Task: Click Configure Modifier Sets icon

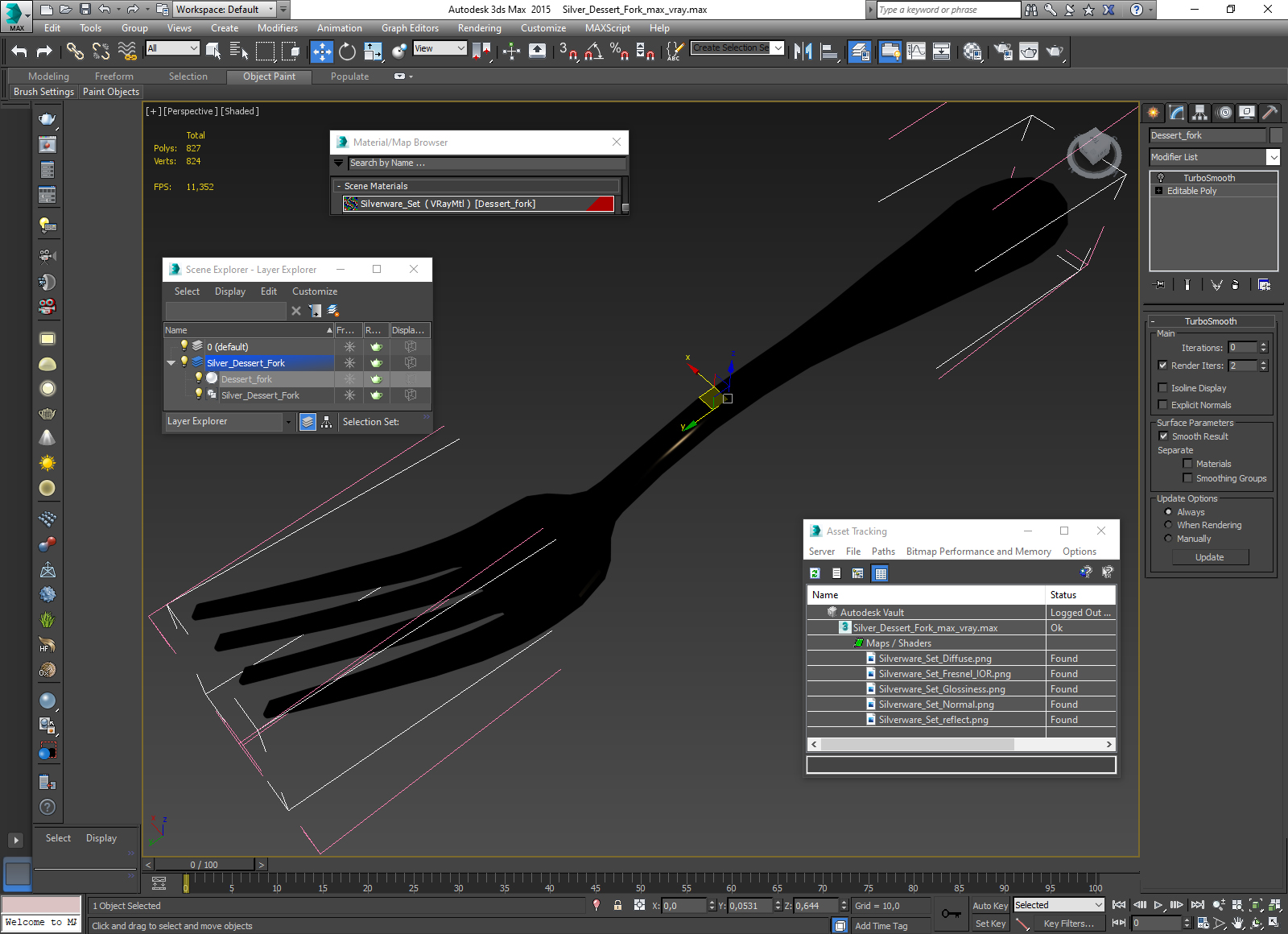Action: pos(1264,284)
